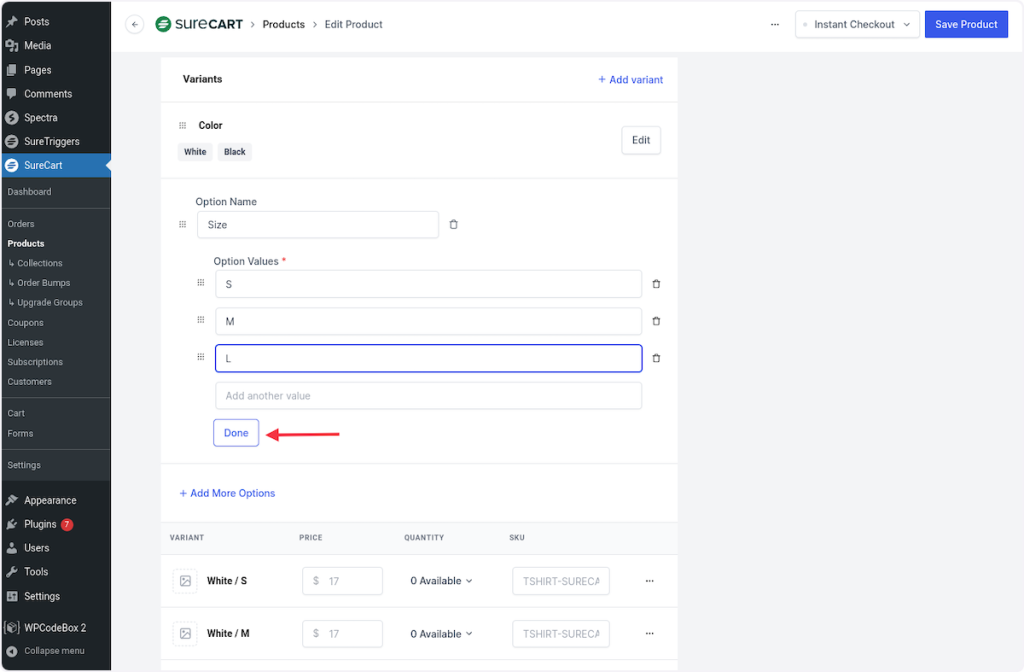
Task: Delete the Size option with trash icon
Action: click(x=453, y=225)
